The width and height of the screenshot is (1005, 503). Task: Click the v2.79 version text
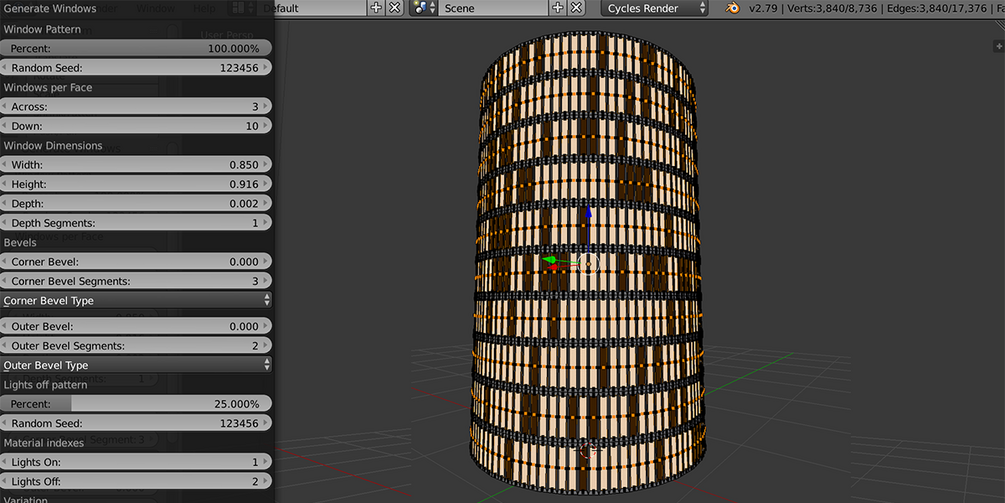[x=764, y=8]
